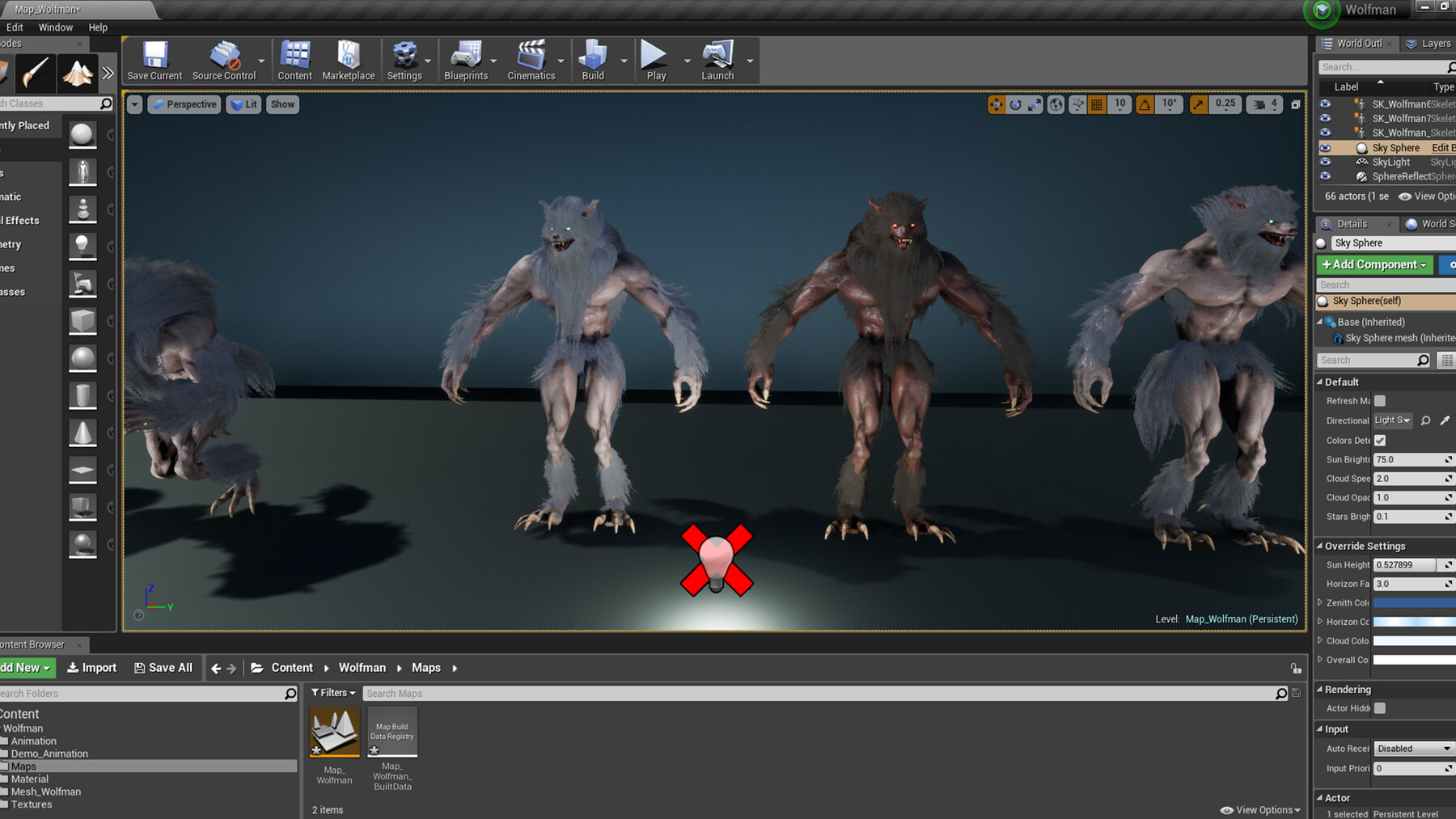Select the Paint mode brush icon
The width and height of the screenshot is (1456, 819).
[x=36, y=73]
